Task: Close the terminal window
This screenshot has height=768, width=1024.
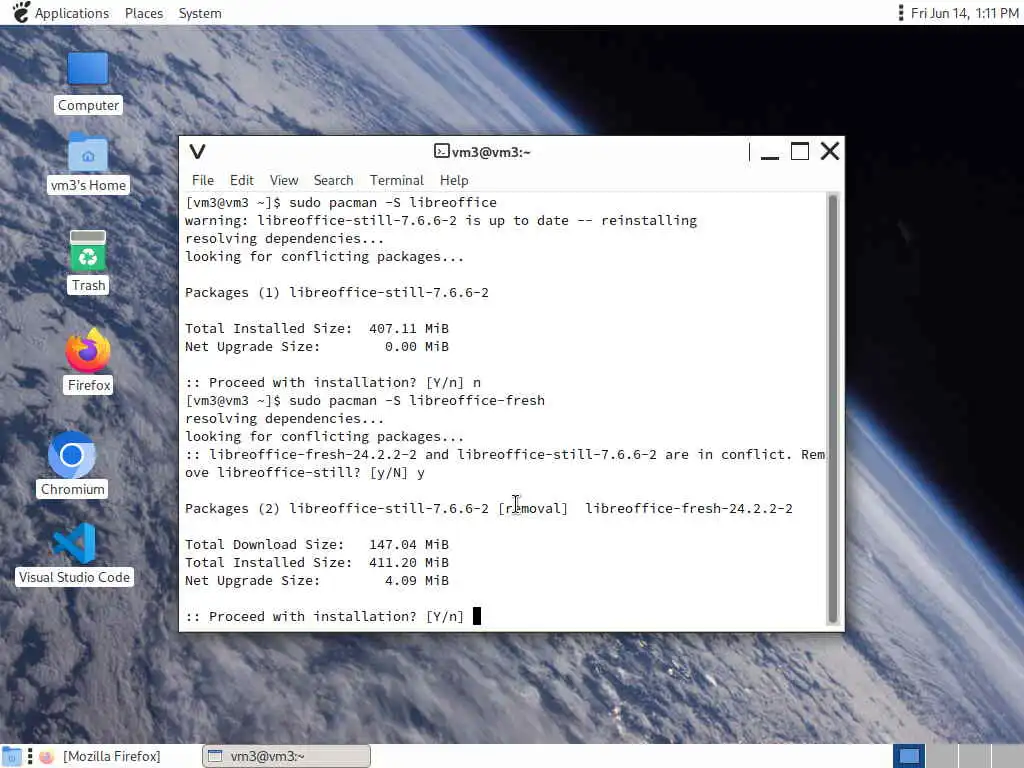Action: click(830, 151)
